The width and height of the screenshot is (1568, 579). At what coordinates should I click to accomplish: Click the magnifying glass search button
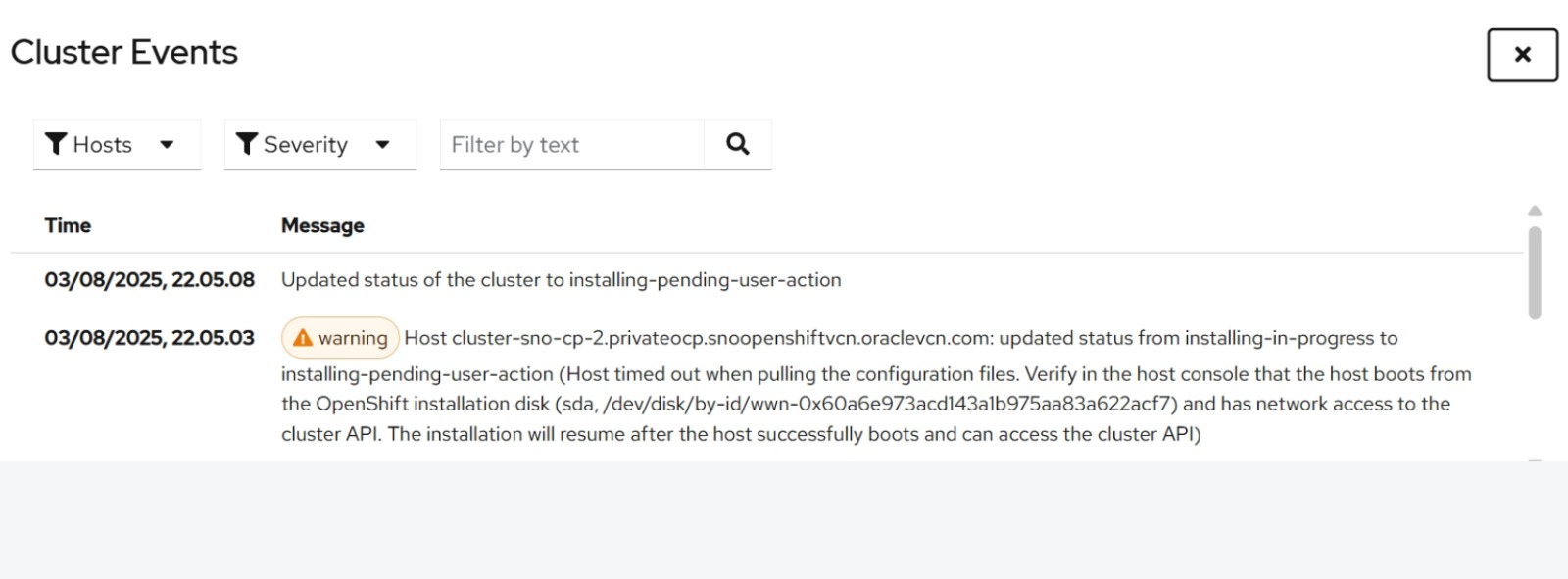(x=738, y=145)
